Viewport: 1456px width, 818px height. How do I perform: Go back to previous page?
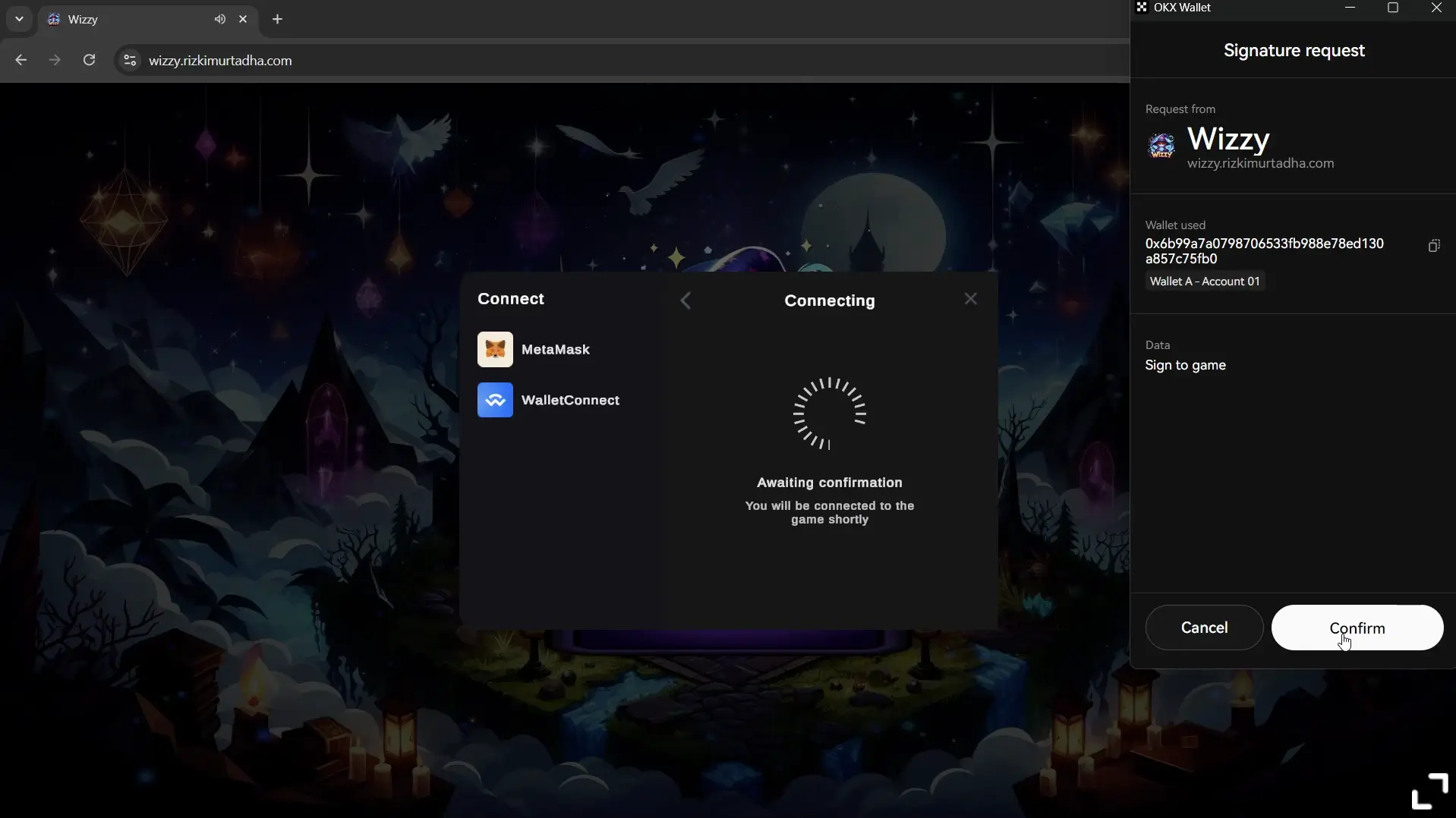point(20,61)
